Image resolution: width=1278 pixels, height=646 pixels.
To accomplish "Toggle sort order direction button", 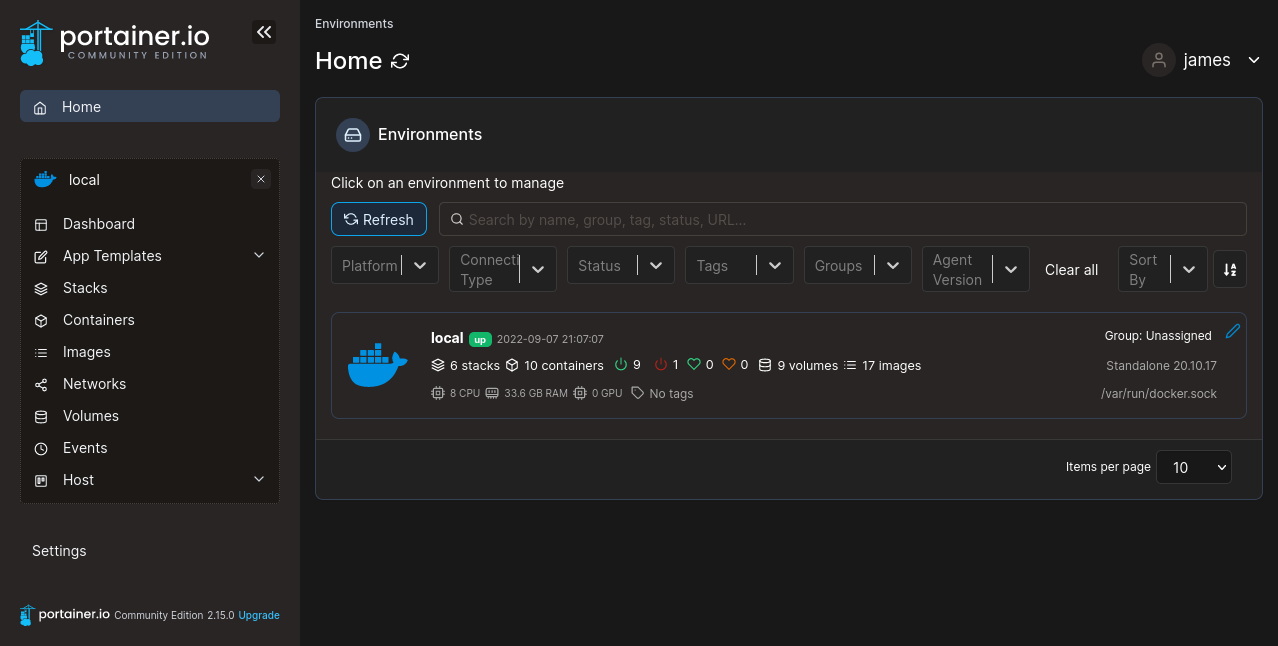I will pos(1230,270).
